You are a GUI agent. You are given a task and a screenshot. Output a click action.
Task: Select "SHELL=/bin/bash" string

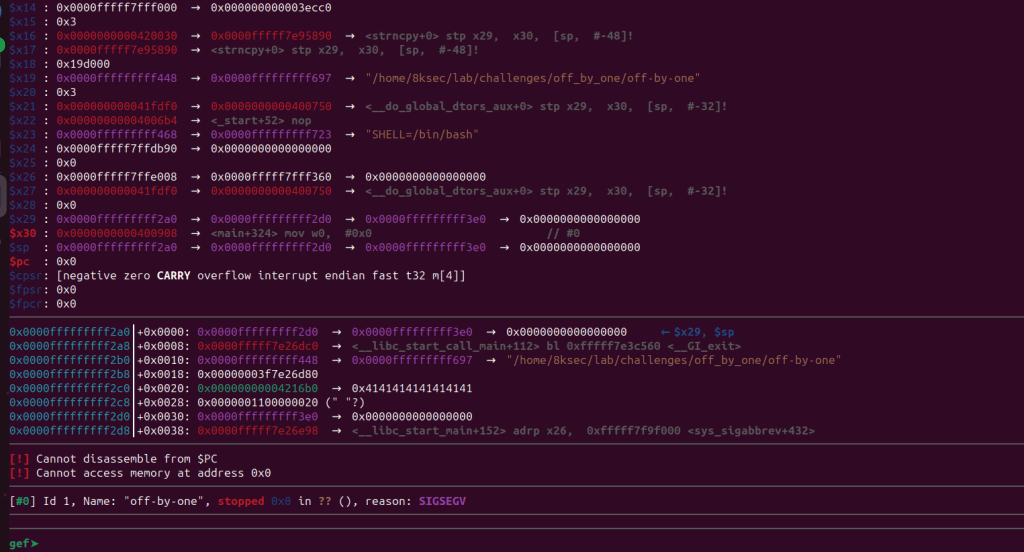[x=422, y=134]
